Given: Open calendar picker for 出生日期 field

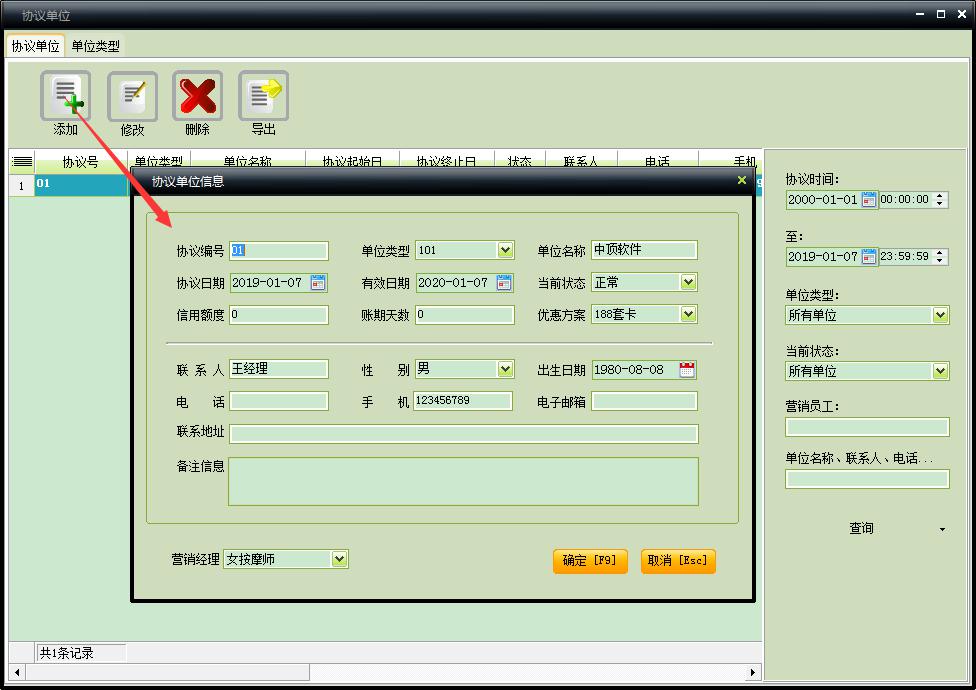Looking at the screenshot, I should click(x=687, y=370).
